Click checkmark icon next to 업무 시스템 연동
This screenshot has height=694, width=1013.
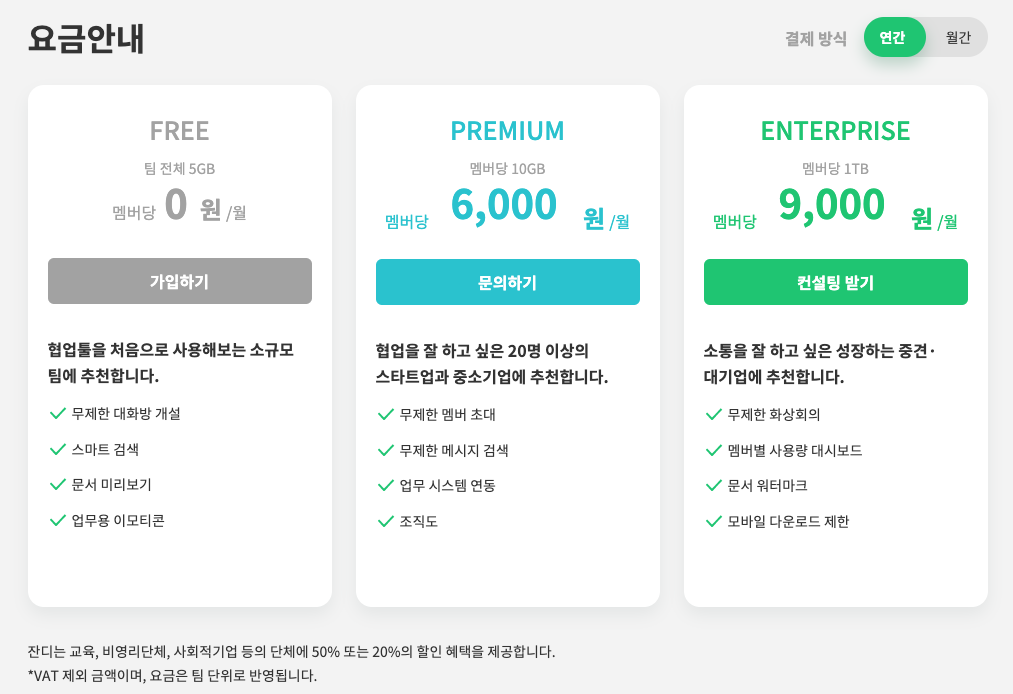[x=386, y=485]
